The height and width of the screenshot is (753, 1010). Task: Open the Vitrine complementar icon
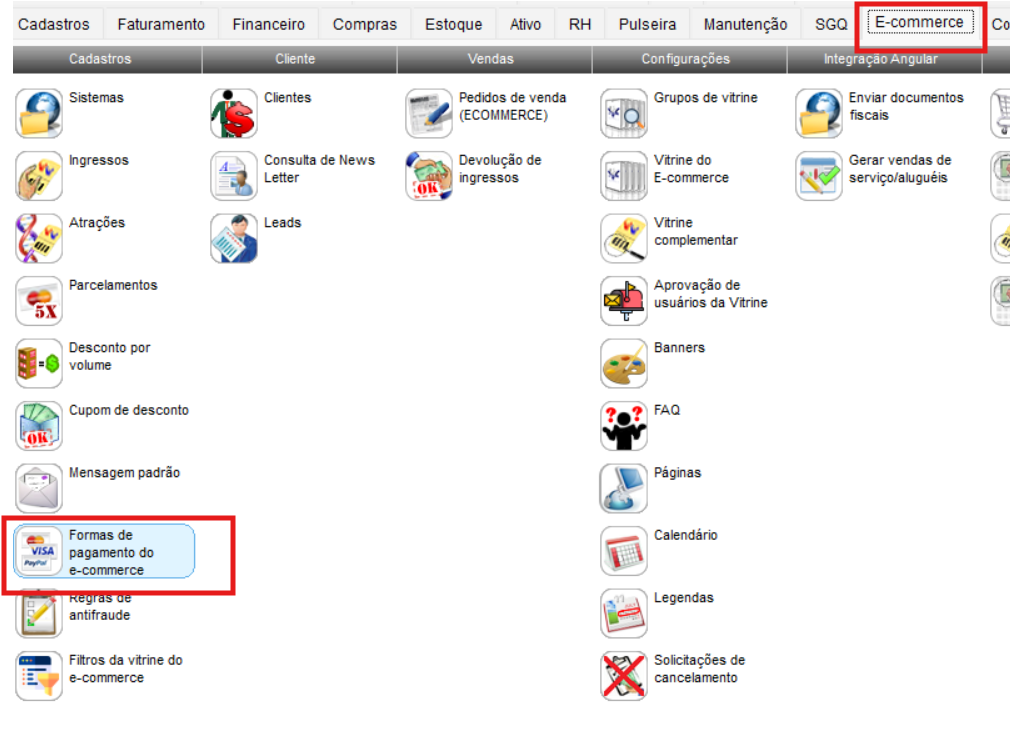tap(624, 238)
